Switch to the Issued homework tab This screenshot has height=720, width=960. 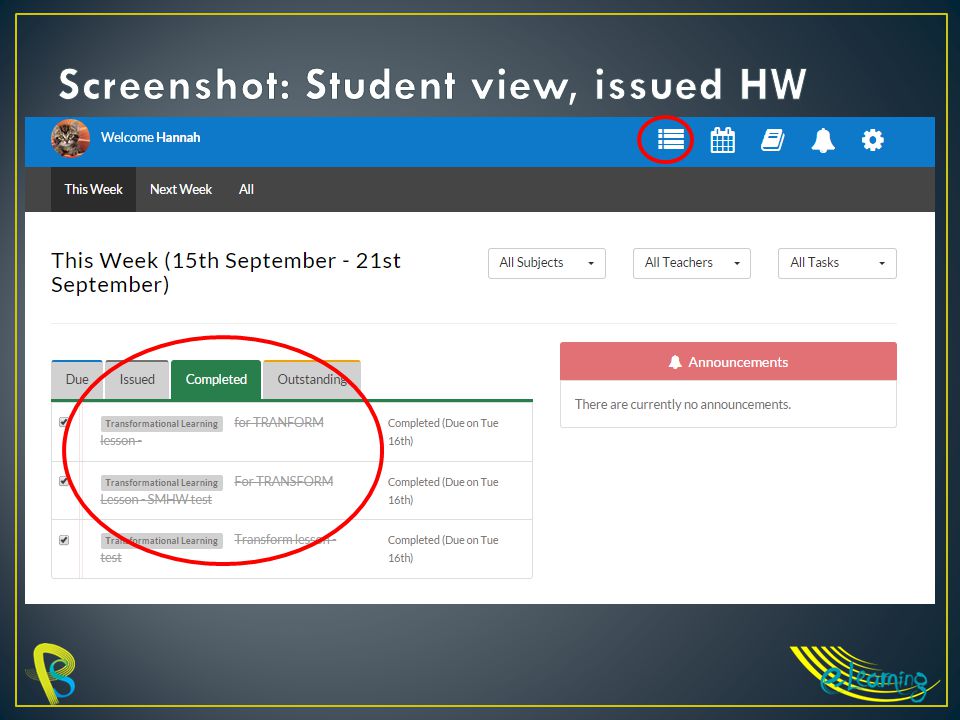tap(137, 380)
